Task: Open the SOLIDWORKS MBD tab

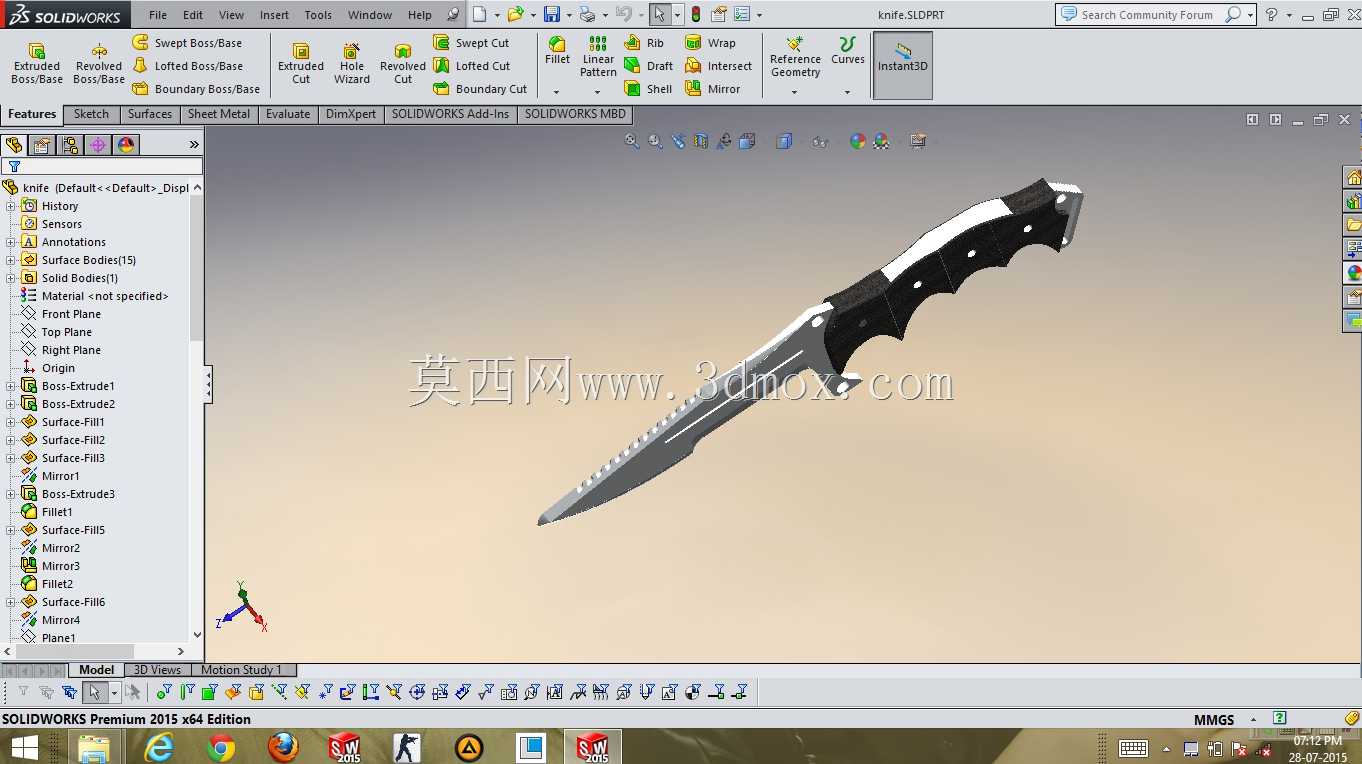Action: (x=575, y=114)
